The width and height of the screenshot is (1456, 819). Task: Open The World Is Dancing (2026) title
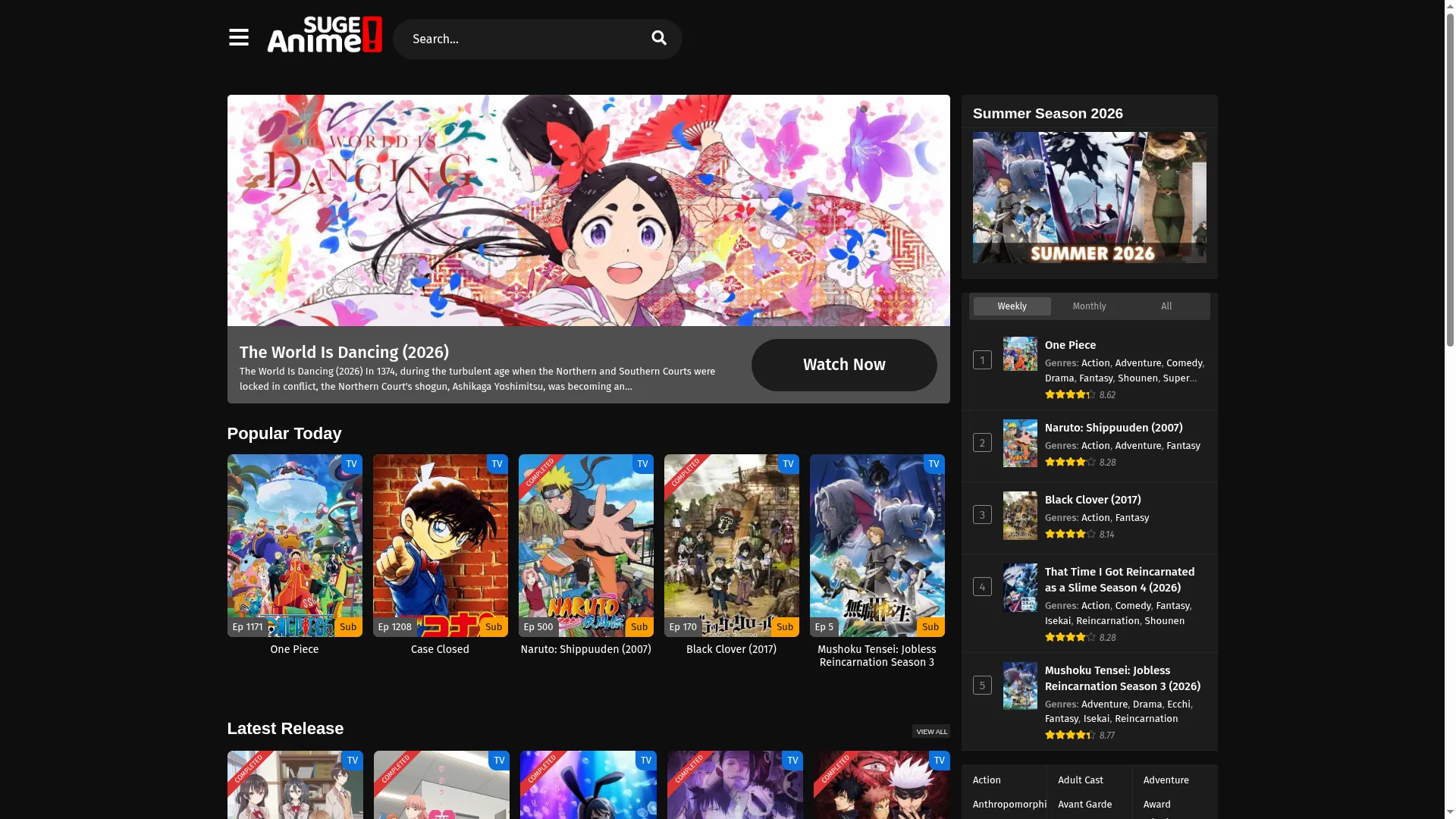344,352
